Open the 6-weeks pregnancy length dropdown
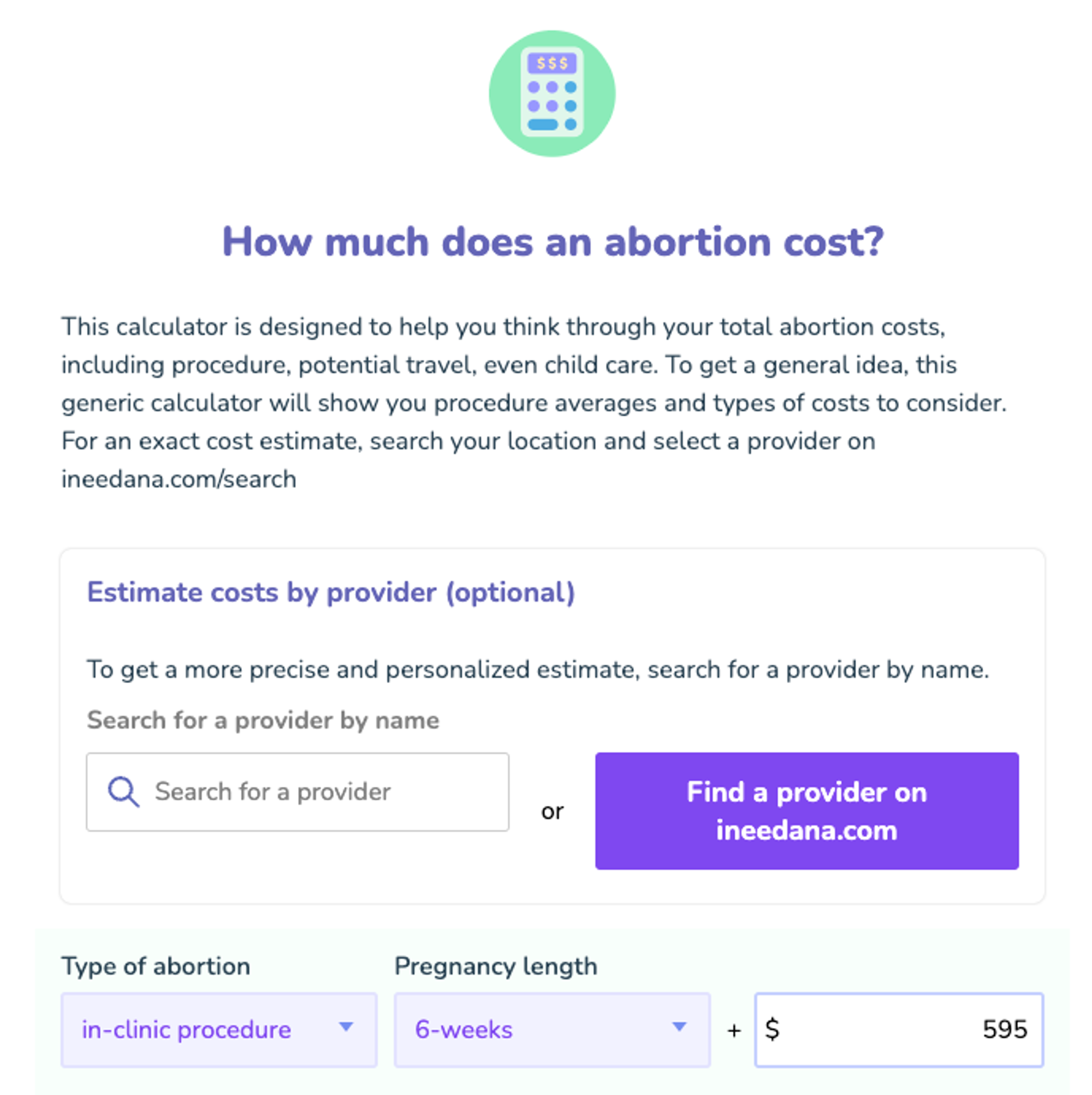 click(x=552, y=1030)
